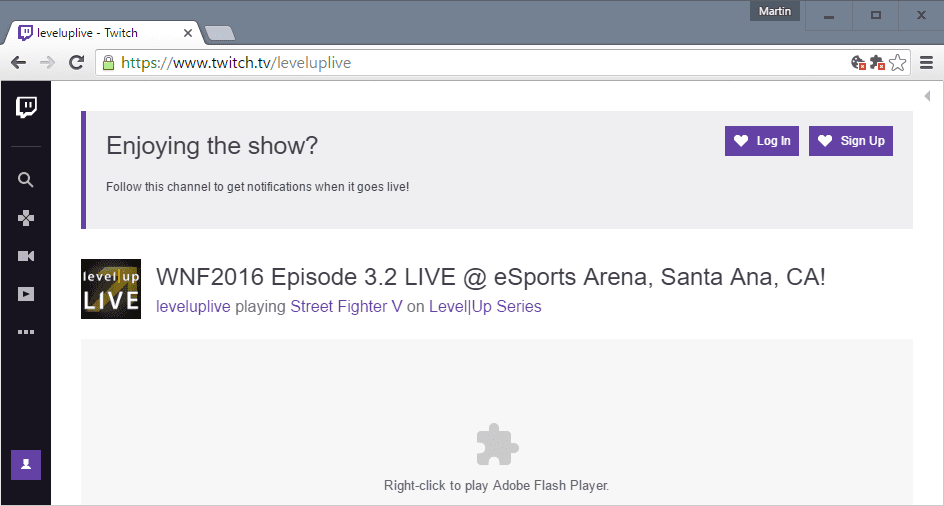This screenshot has width=944, height=506.
Task: Open the Twitch home logo in the sidebar
Action: [x=26, y=108]
